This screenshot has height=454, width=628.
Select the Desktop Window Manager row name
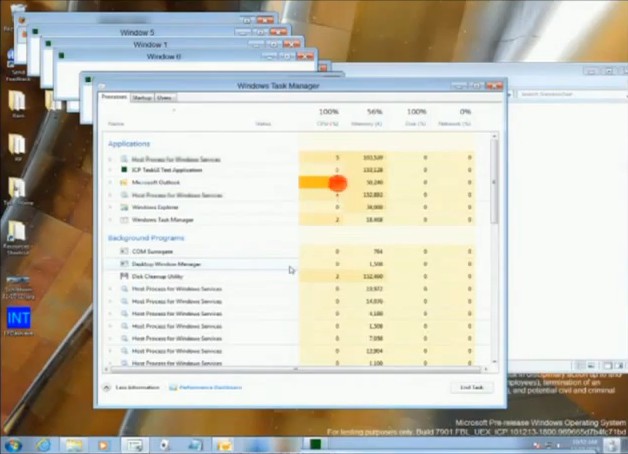166,264
